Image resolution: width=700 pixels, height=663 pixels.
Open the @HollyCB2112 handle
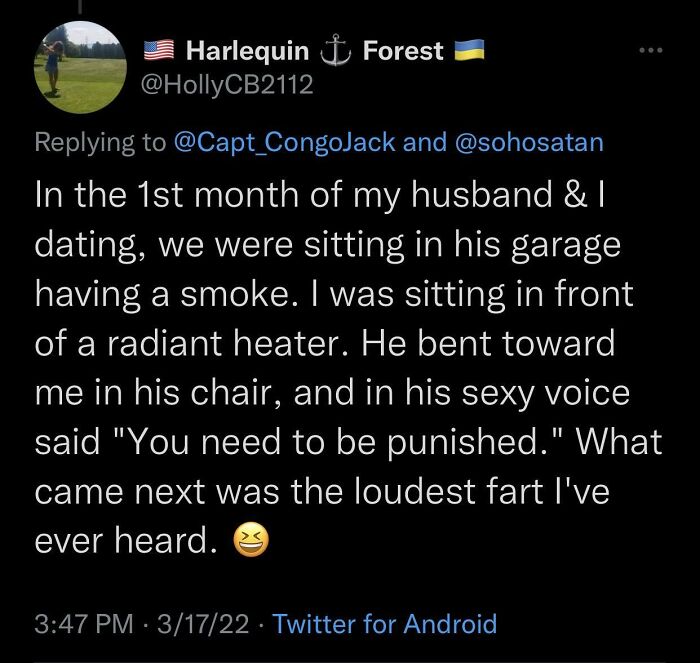pos(229,85)
